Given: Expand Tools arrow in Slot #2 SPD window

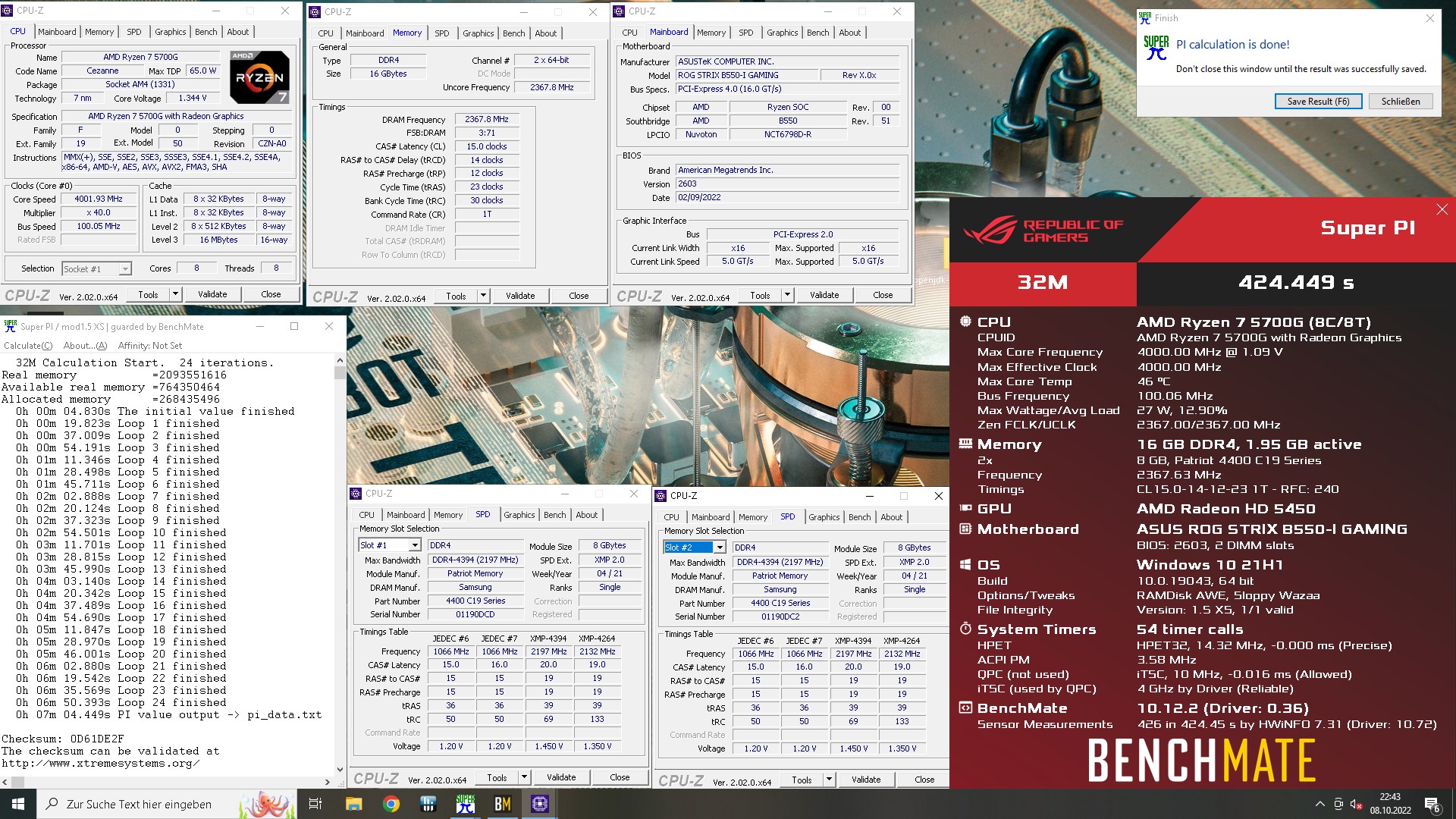Looking at the screenshot, I should tap(829, 780).
